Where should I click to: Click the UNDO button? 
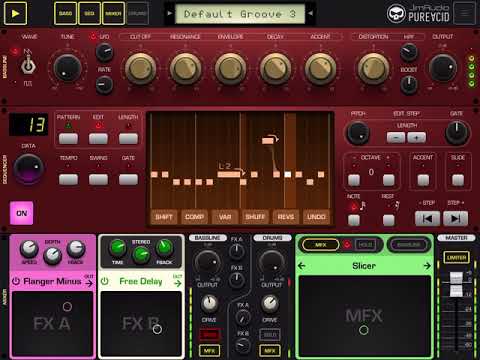coord(316,217)
